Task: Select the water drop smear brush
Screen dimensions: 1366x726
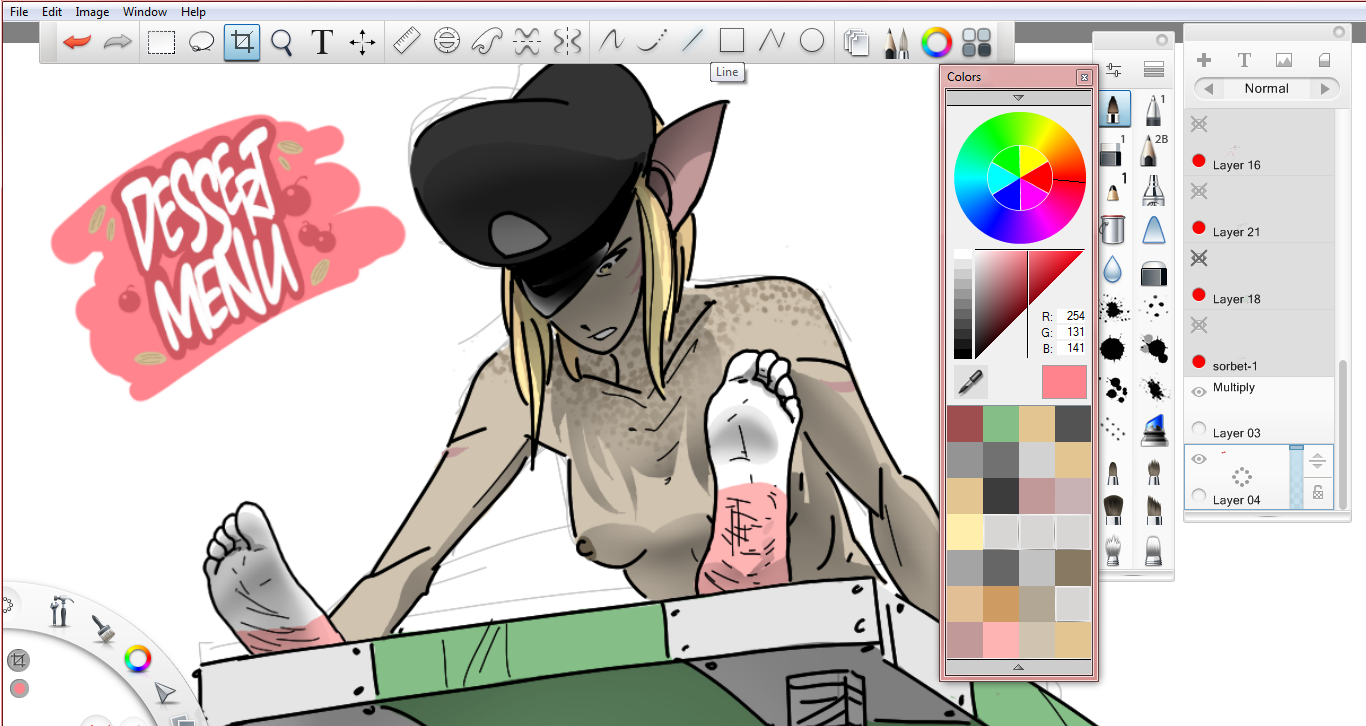Action: [x=1112, y=270]
